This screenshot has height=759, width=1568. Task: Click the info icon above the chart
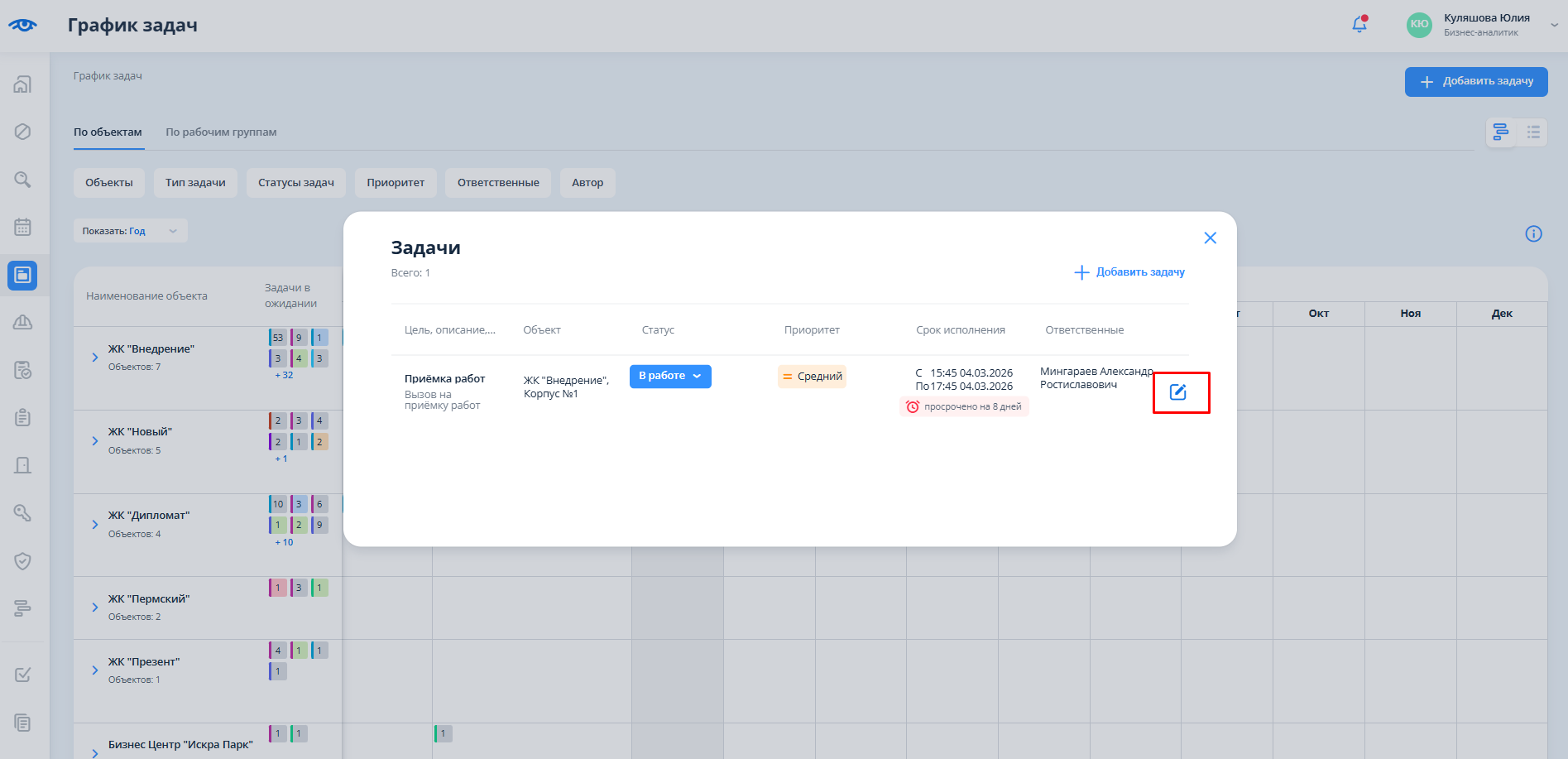(x=1533, y=234)
